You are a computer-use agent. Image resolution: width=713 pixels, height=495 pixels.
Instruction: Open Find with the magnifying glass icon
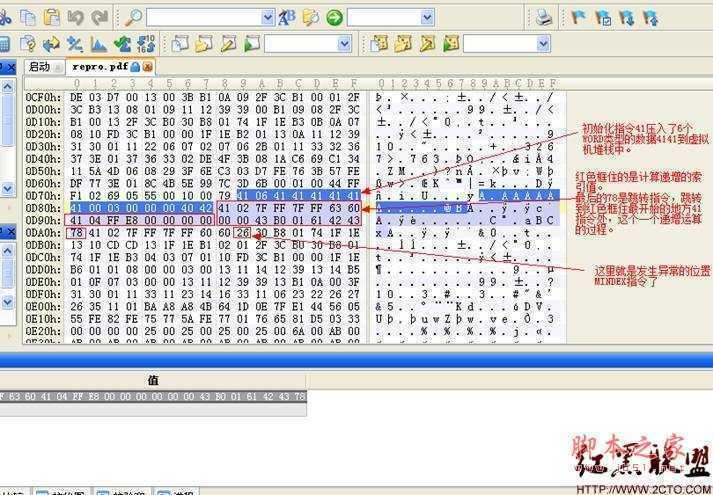[x=133, y=18]
